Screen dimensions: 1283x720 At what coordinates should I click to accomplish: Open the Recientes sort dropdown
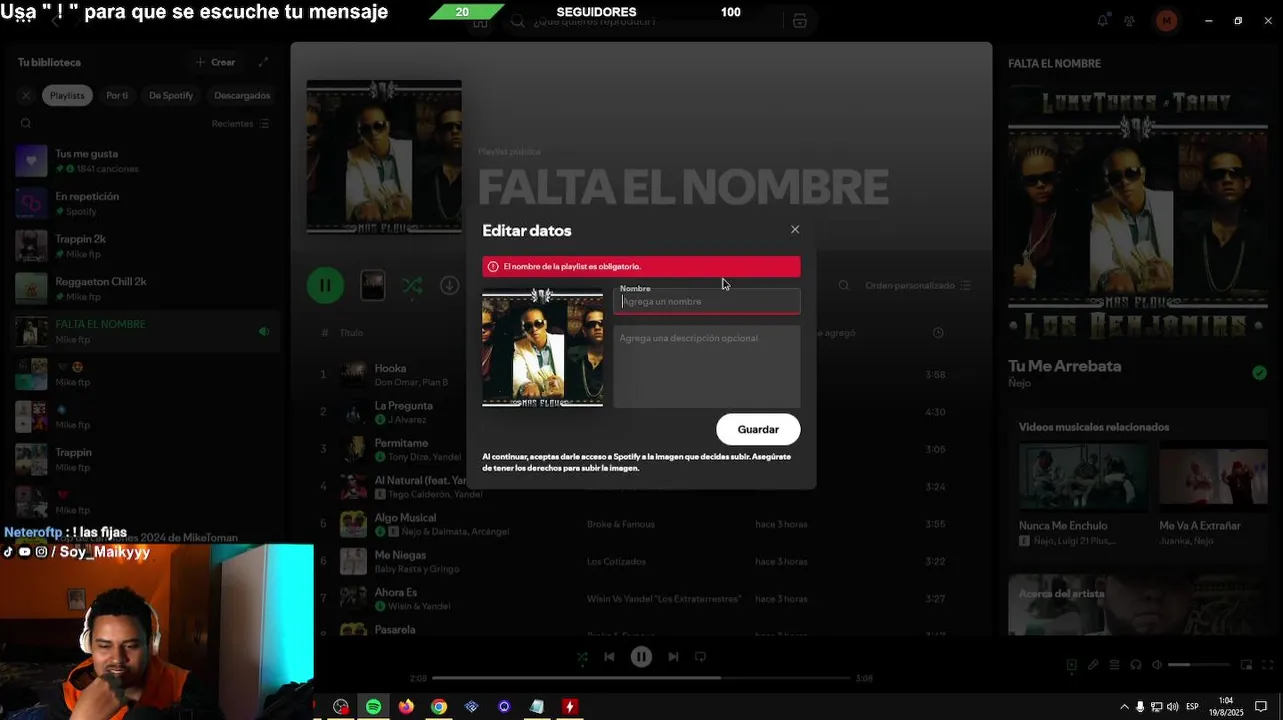[x=240, y=124]
